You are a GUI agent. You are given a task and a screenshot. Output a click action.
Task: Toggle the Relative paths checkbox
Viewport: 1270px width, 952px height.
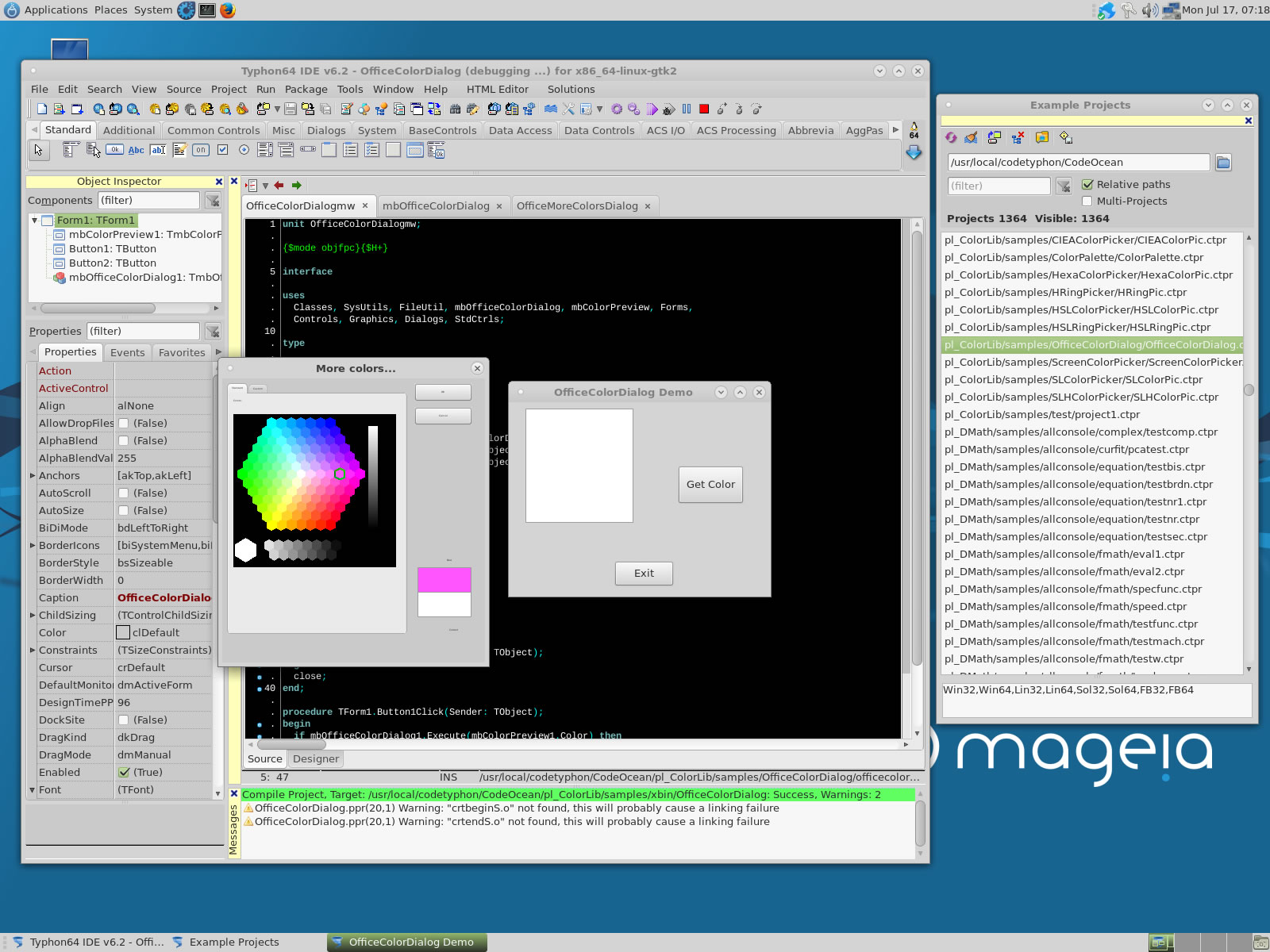click(x=1087, y=184)
